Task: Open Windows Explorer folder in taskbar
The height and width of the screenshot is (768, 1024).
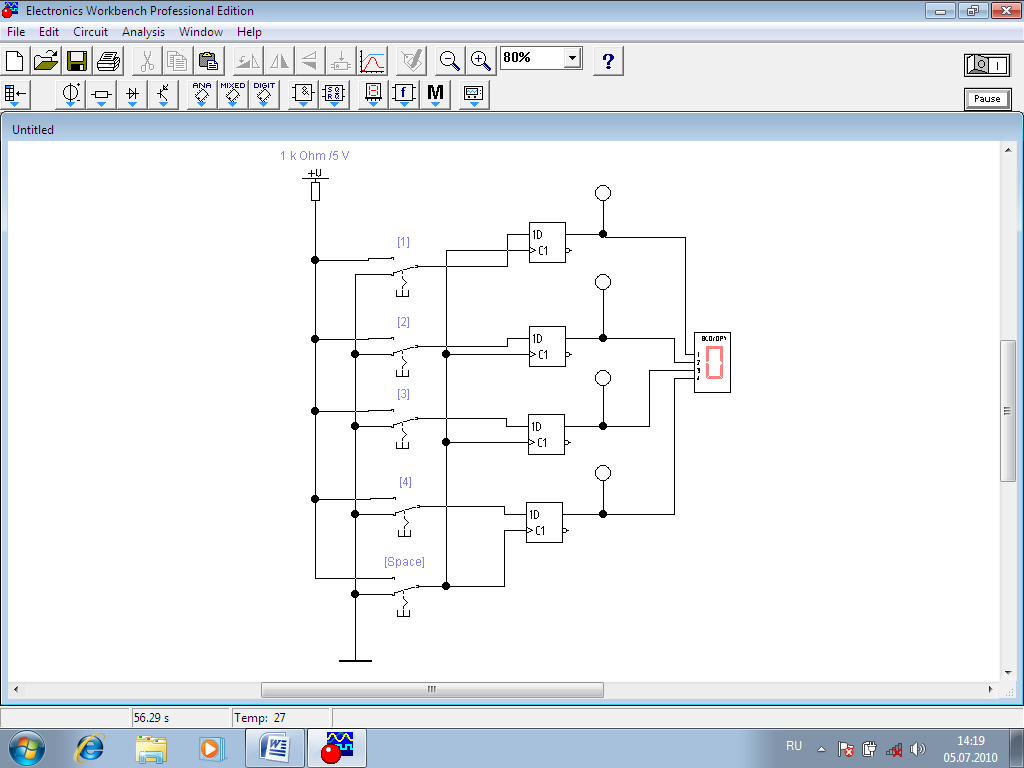Action: click(151, 748)
